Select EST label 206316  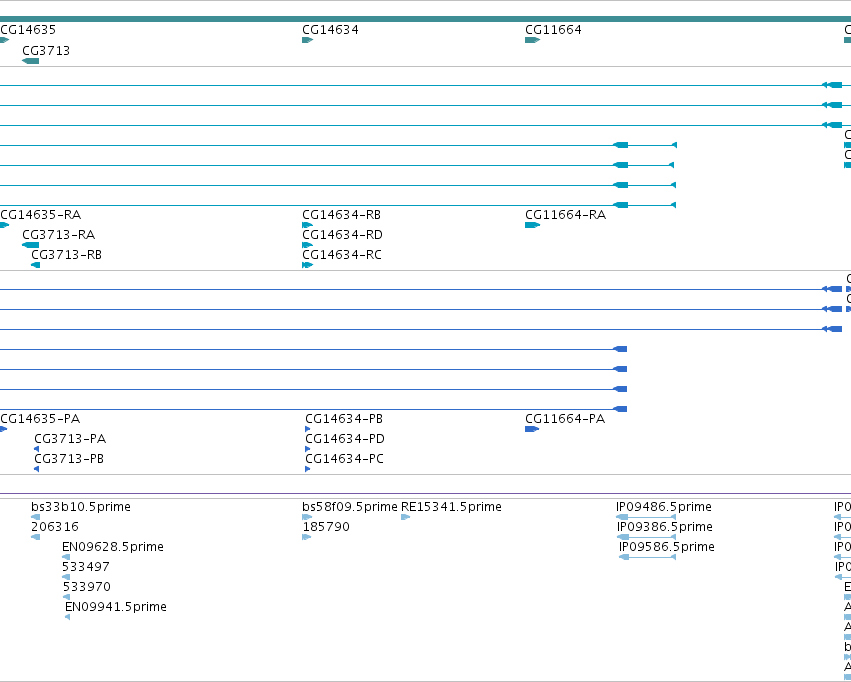point(55,526)
